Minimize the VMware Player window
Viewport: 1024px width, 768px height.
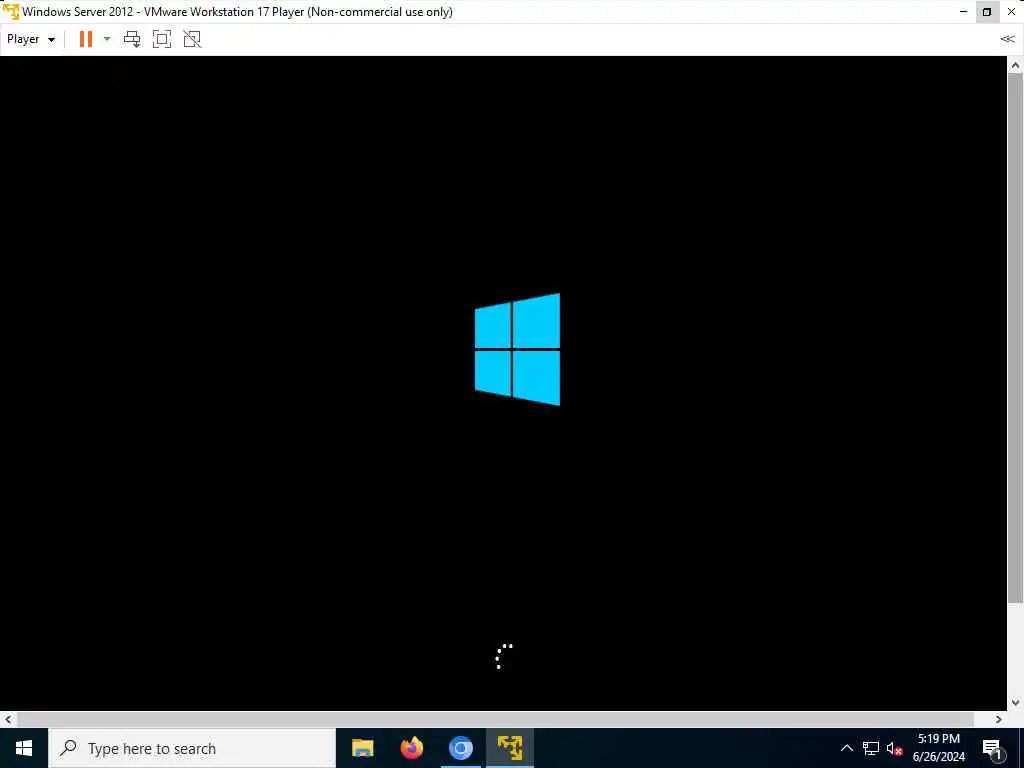963,12
